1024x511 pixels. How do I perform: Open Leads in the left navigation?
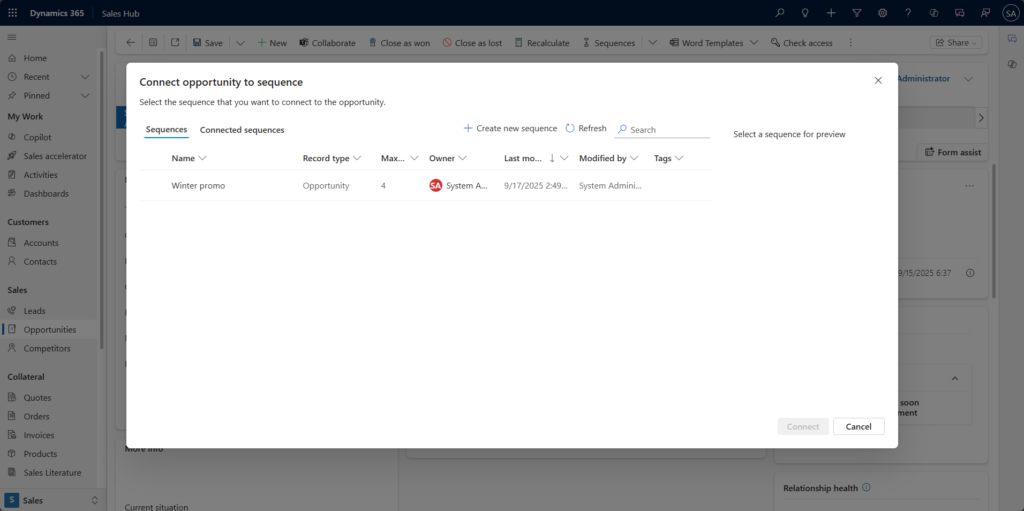(34, 311)
